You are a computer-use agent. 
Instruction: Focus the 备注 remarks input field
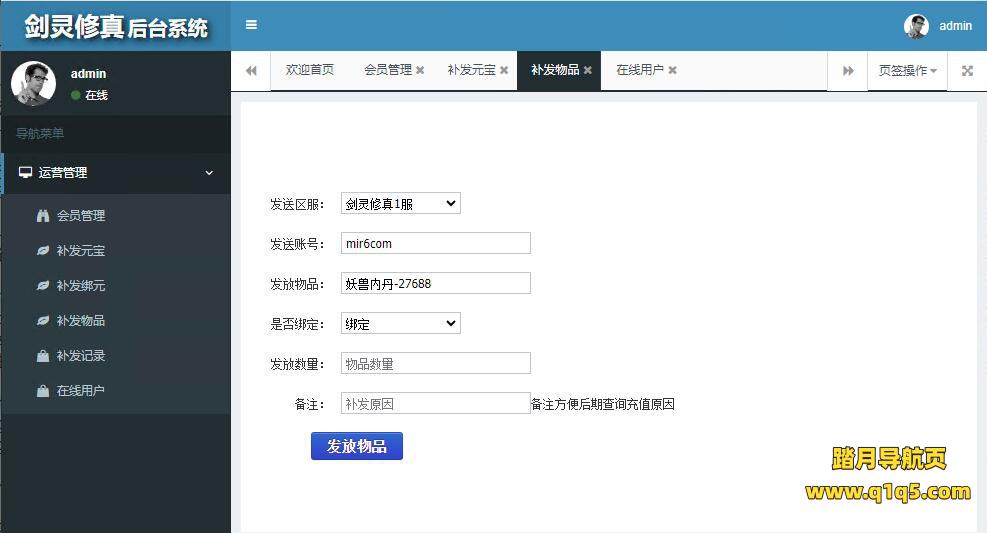click(x=435, y=404)
